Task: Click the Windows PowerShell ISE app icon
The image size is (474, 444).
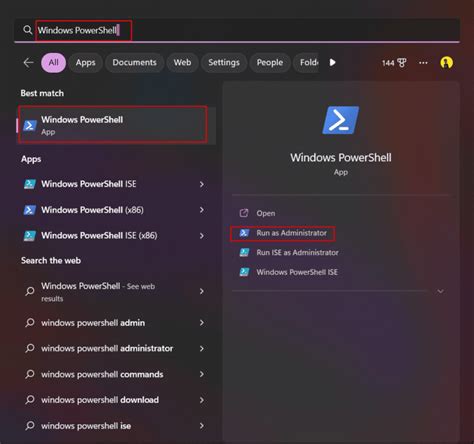Action: click(x=30, y=184)
